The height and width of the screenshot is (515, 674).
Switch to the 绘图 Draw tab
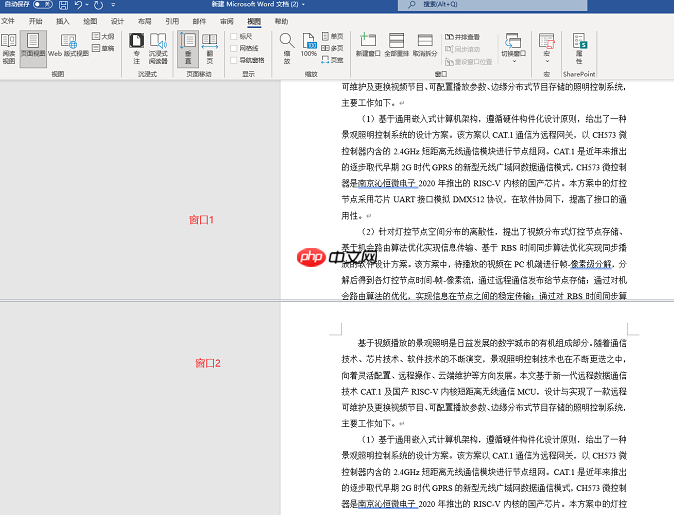point(90,21)
